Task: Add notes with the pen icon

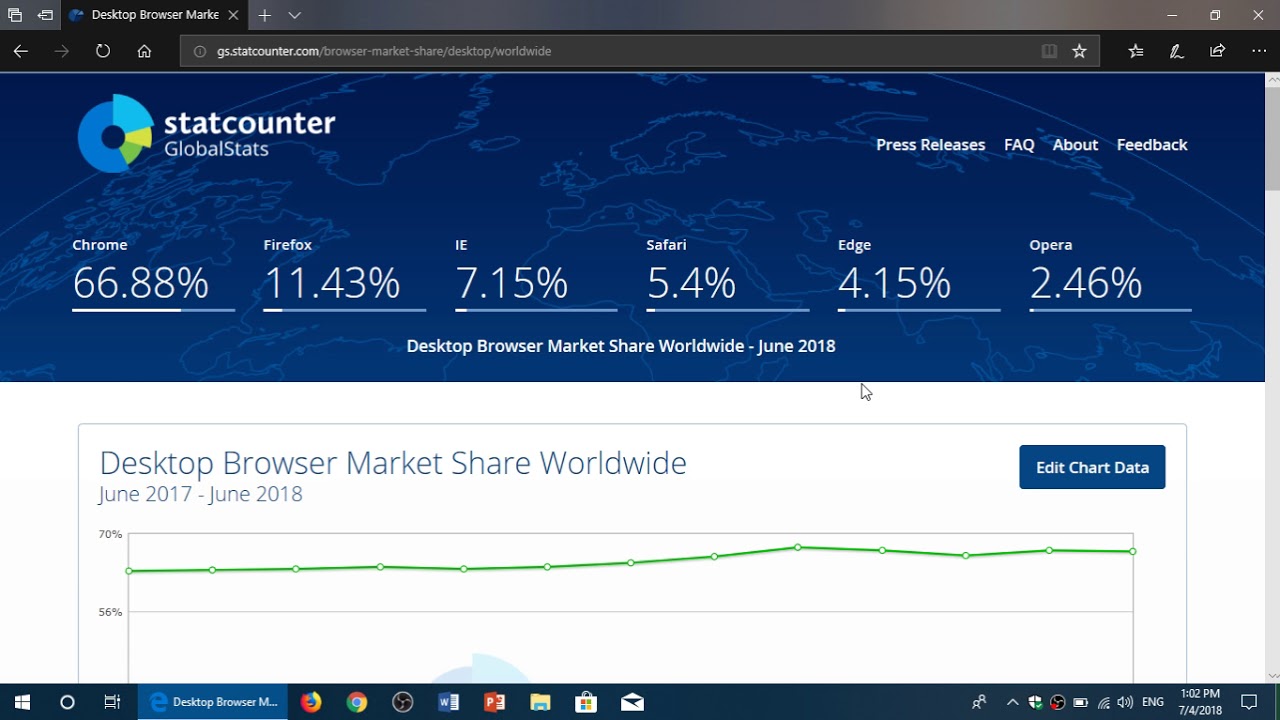Action: [x=1177, y=51]
